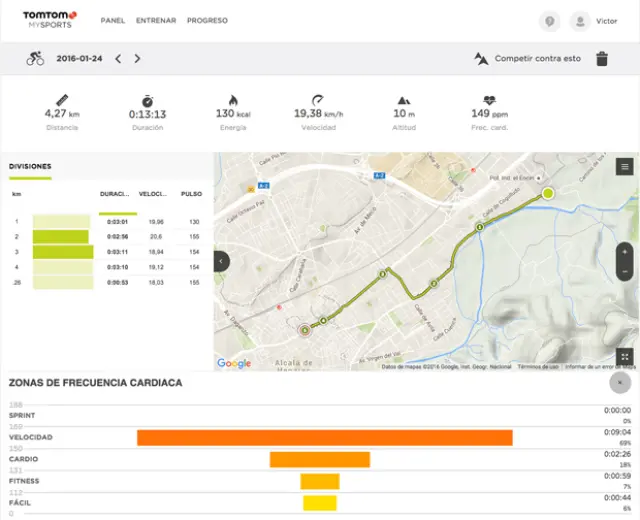Screen dimensions: 640x520
Task: Zoom in on the map
Action: [625, 252]
